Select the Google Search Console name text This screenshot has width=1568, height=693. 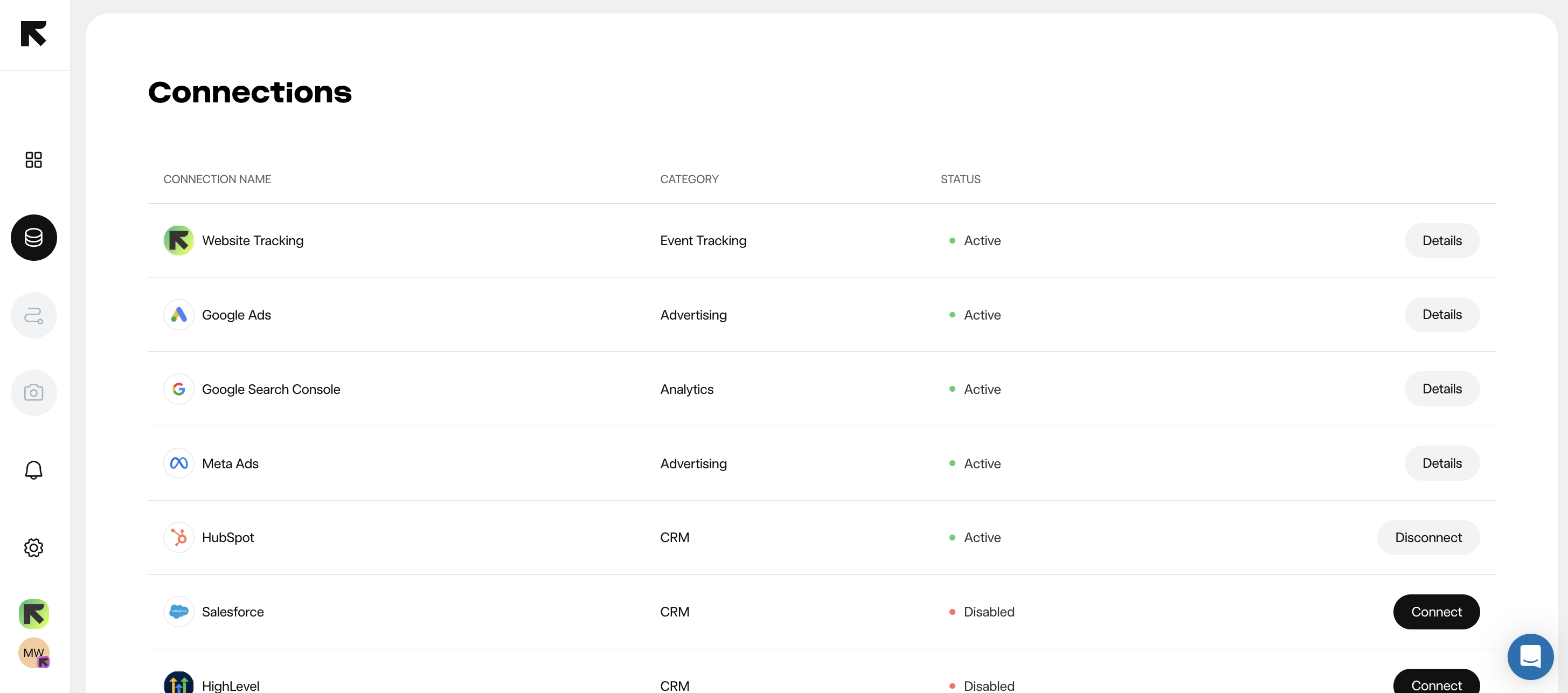(271, 390)
